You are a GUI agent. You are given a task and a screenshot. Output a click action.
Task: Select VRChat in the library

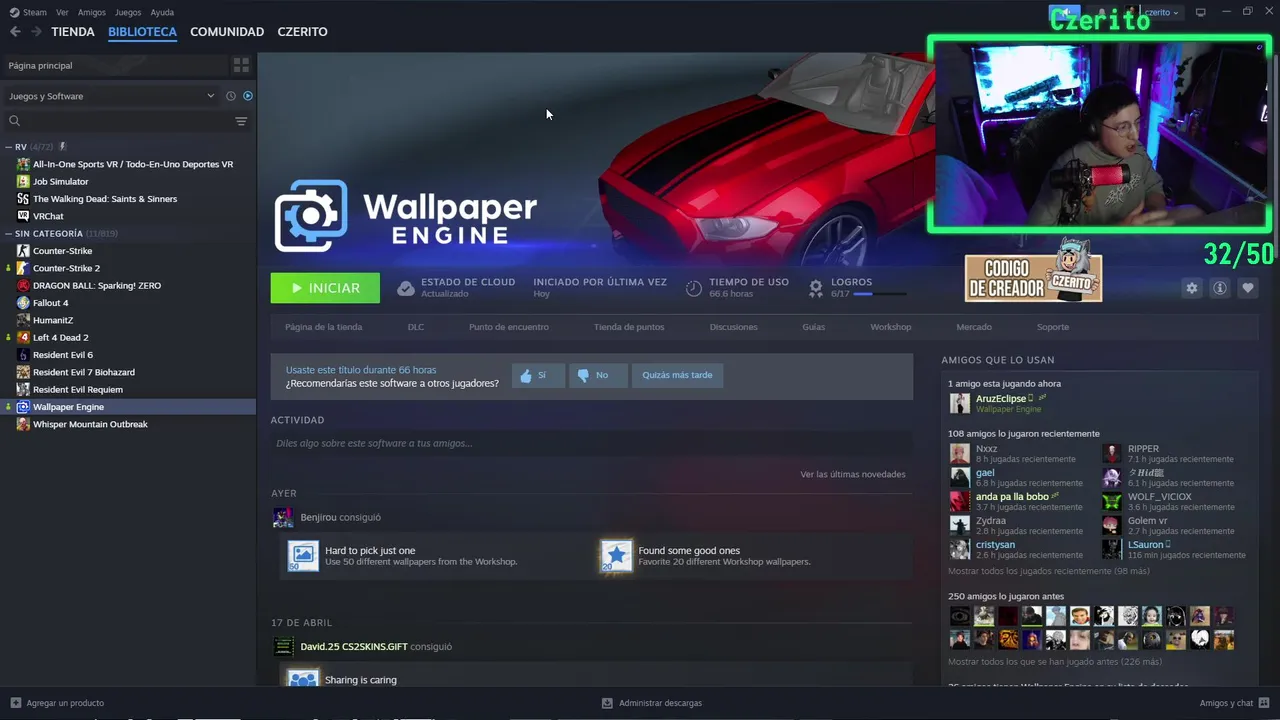[48, 216]
